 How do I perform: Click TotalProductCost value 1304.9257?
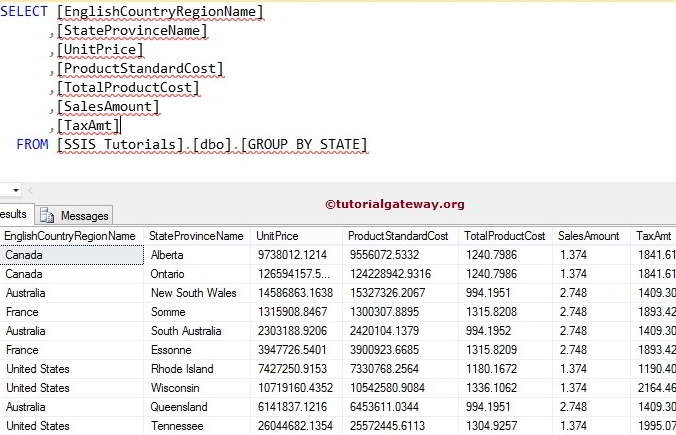[491, 426]
